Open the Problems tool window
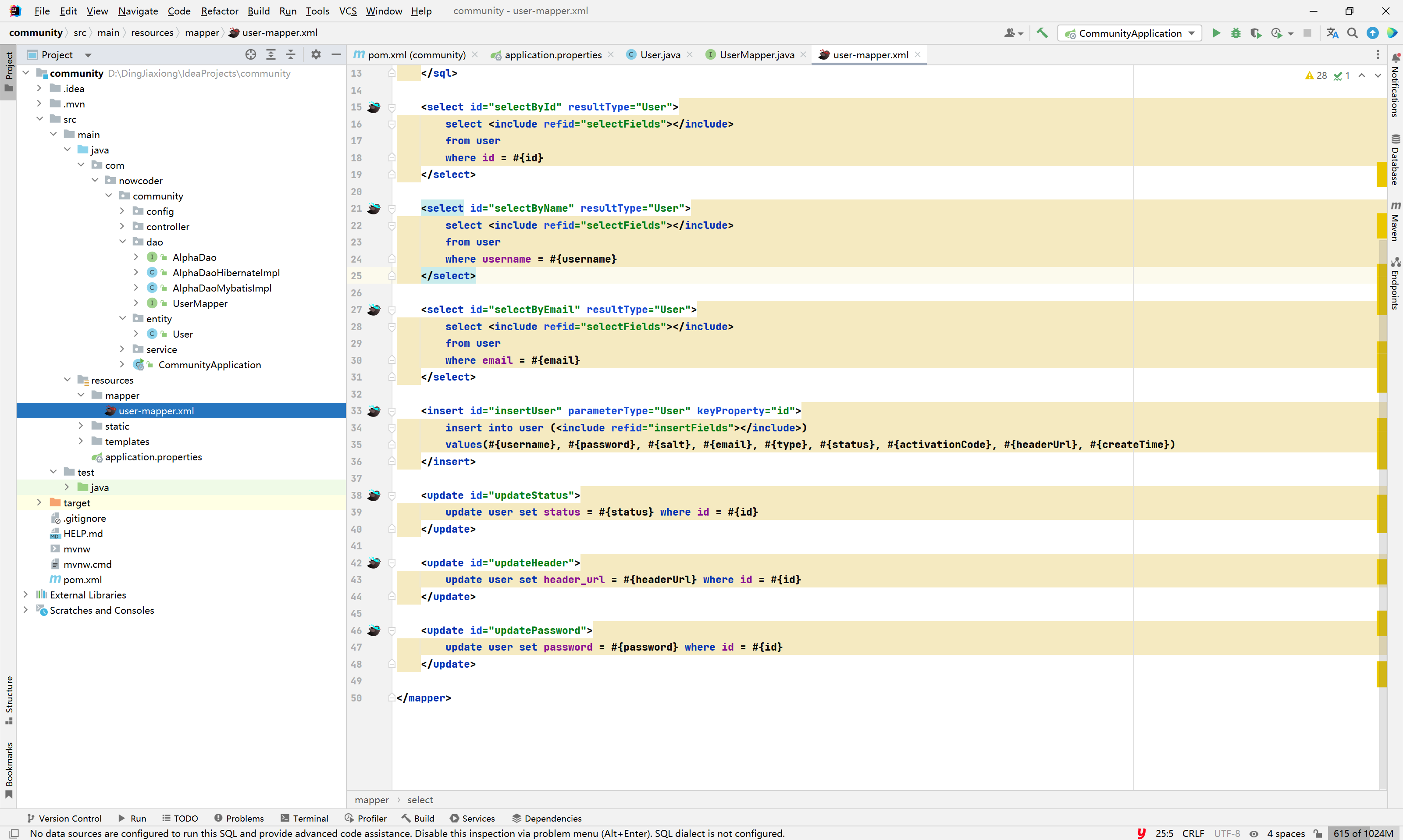 click(x=239, y=818)
